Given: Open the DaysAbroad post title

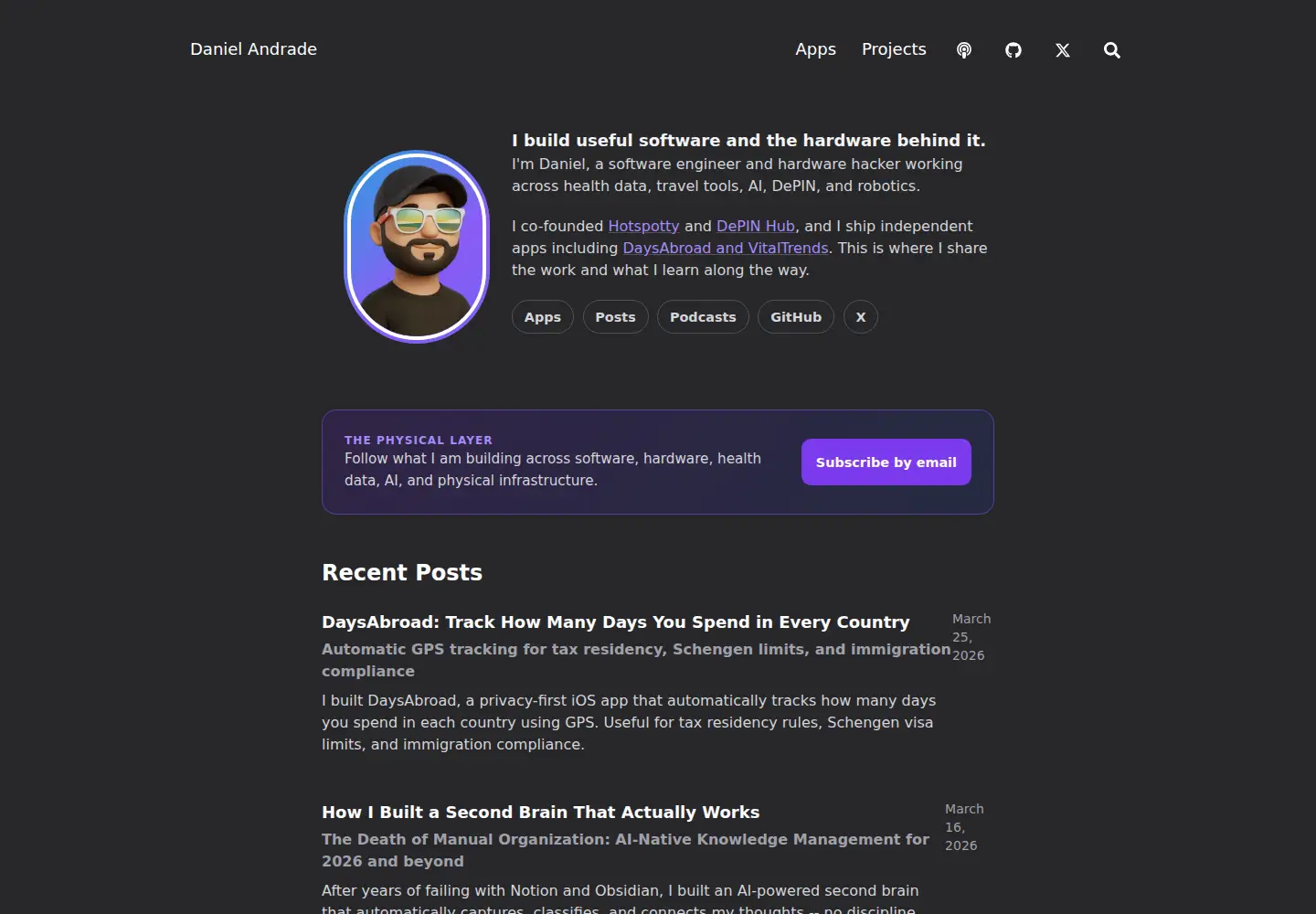Looking at the screenshot, I should point(616,622).
